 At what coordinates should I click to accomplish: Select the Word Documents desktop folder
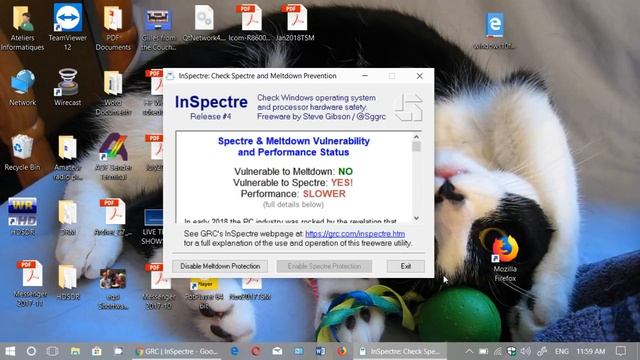113,93
